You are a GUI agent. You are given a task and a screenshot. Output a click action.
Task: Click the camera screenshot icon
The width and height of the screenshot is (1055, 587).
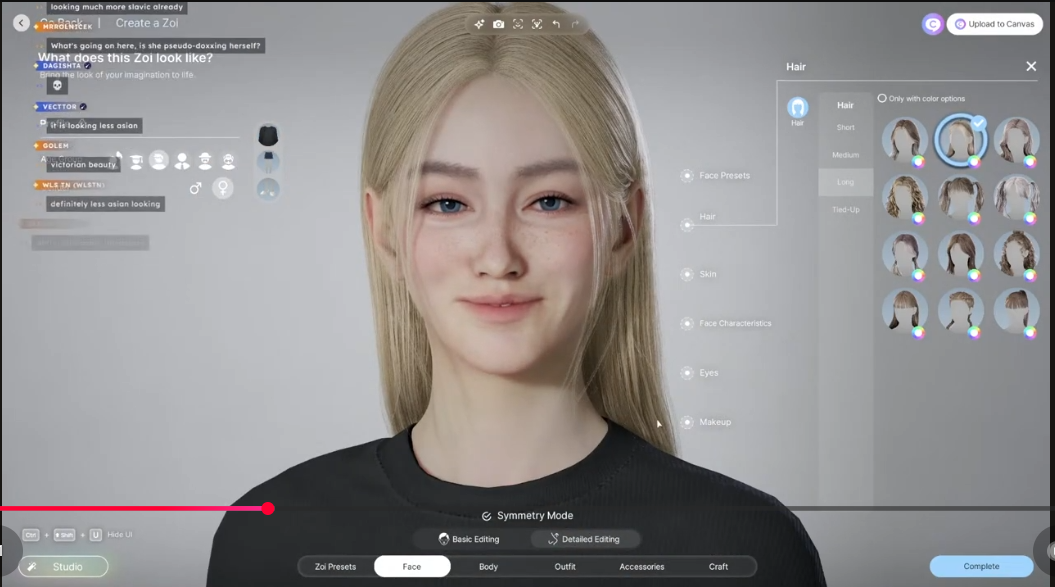click(498, 24)
